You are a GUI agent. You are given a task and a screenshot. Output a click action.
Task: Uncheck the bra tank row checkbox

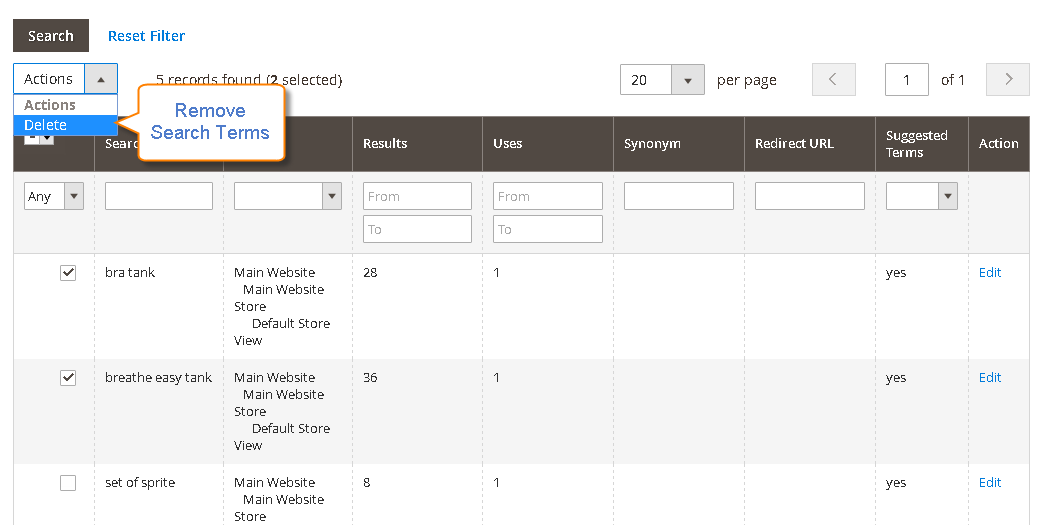coord(68,273)
